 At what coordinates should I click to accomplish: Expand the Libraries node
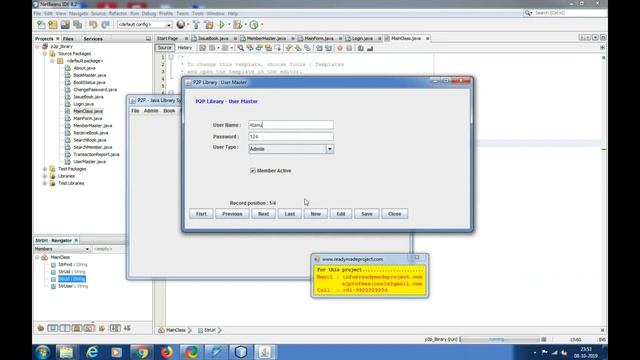[x=45, y=176]
